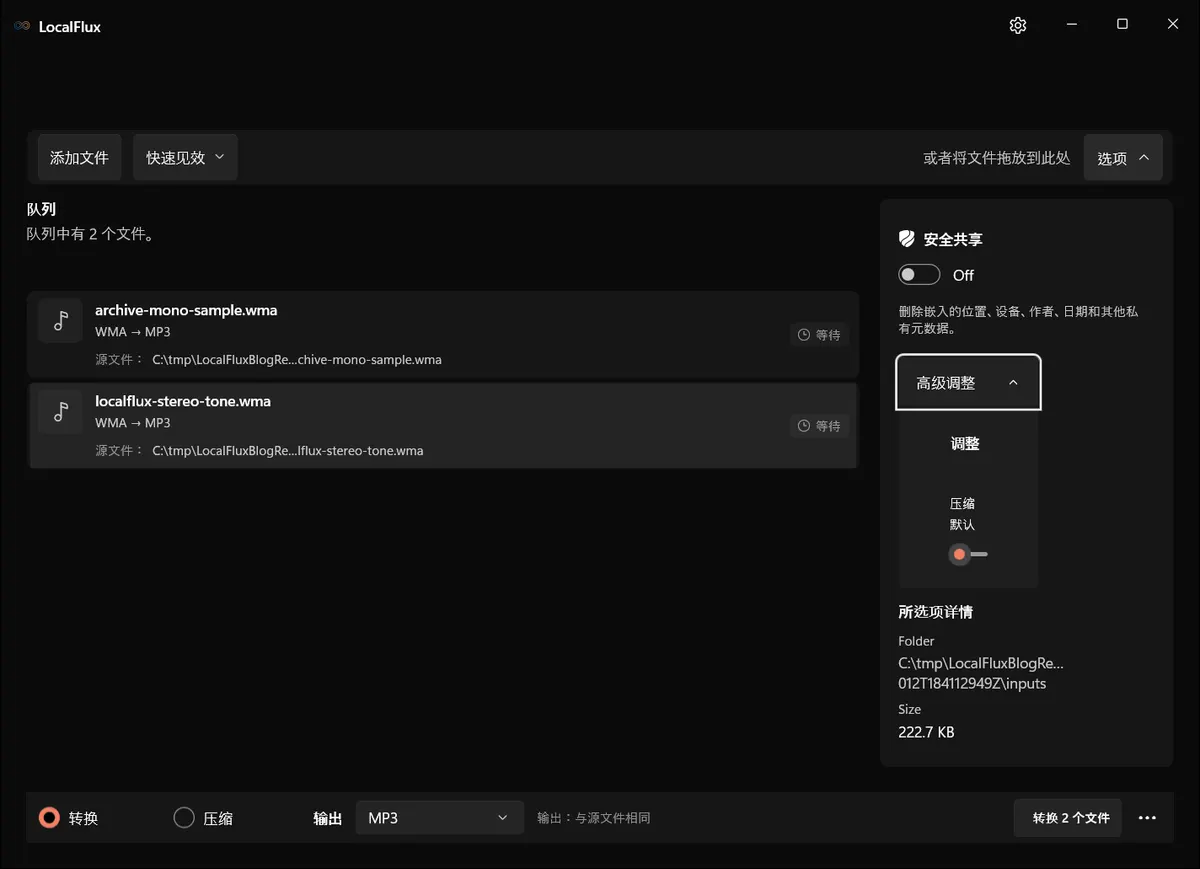Click the 添加文件 button

pos(79,158)
